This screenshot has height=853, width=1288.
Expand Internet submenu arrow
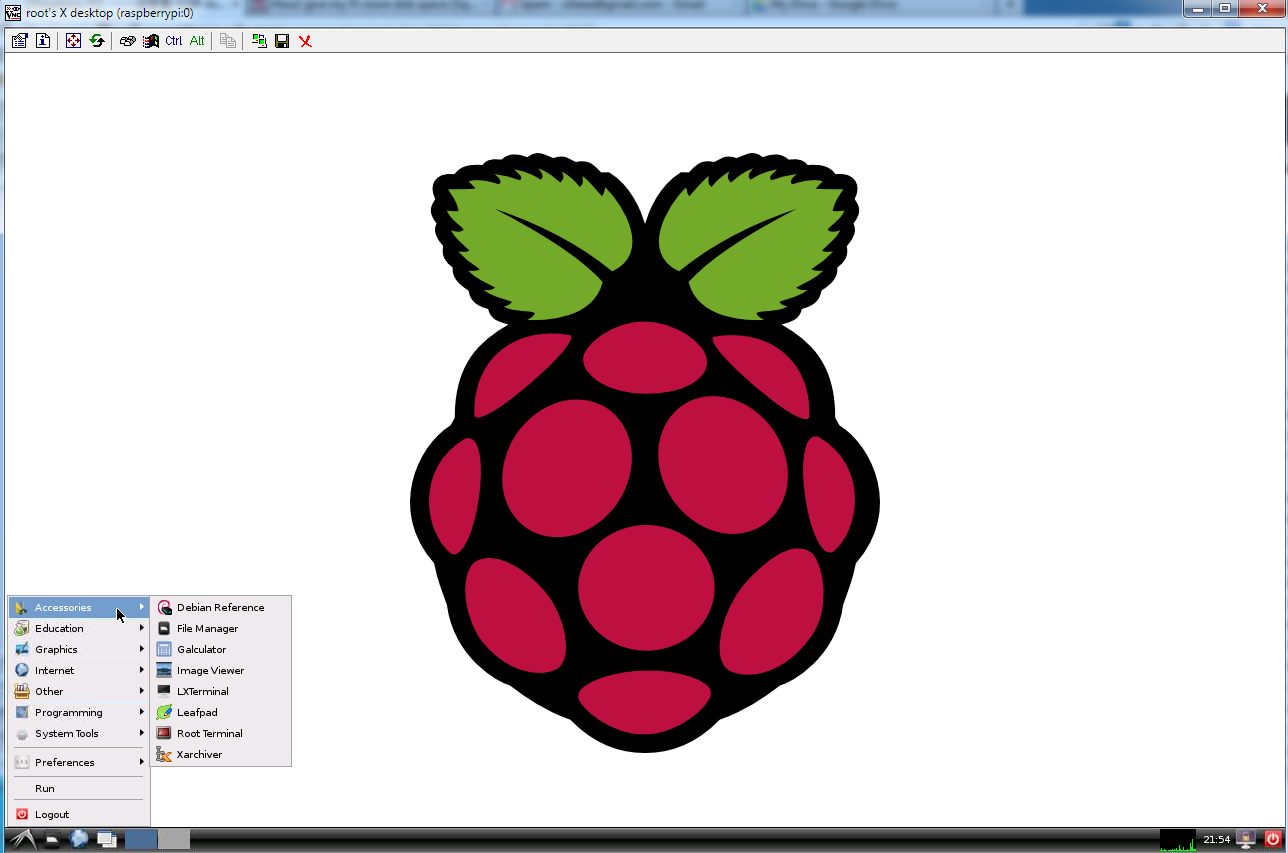[142, 671]
